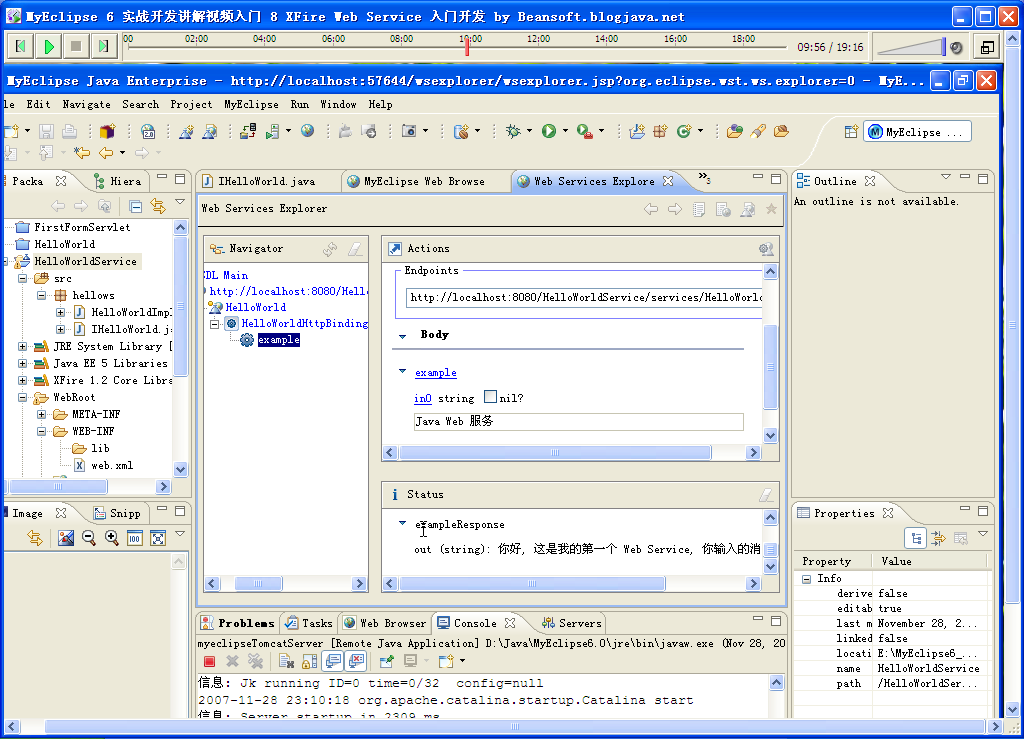Expand XFire 1.2 Core Libraries node
1024x739 pixels.
click(22, 380)
